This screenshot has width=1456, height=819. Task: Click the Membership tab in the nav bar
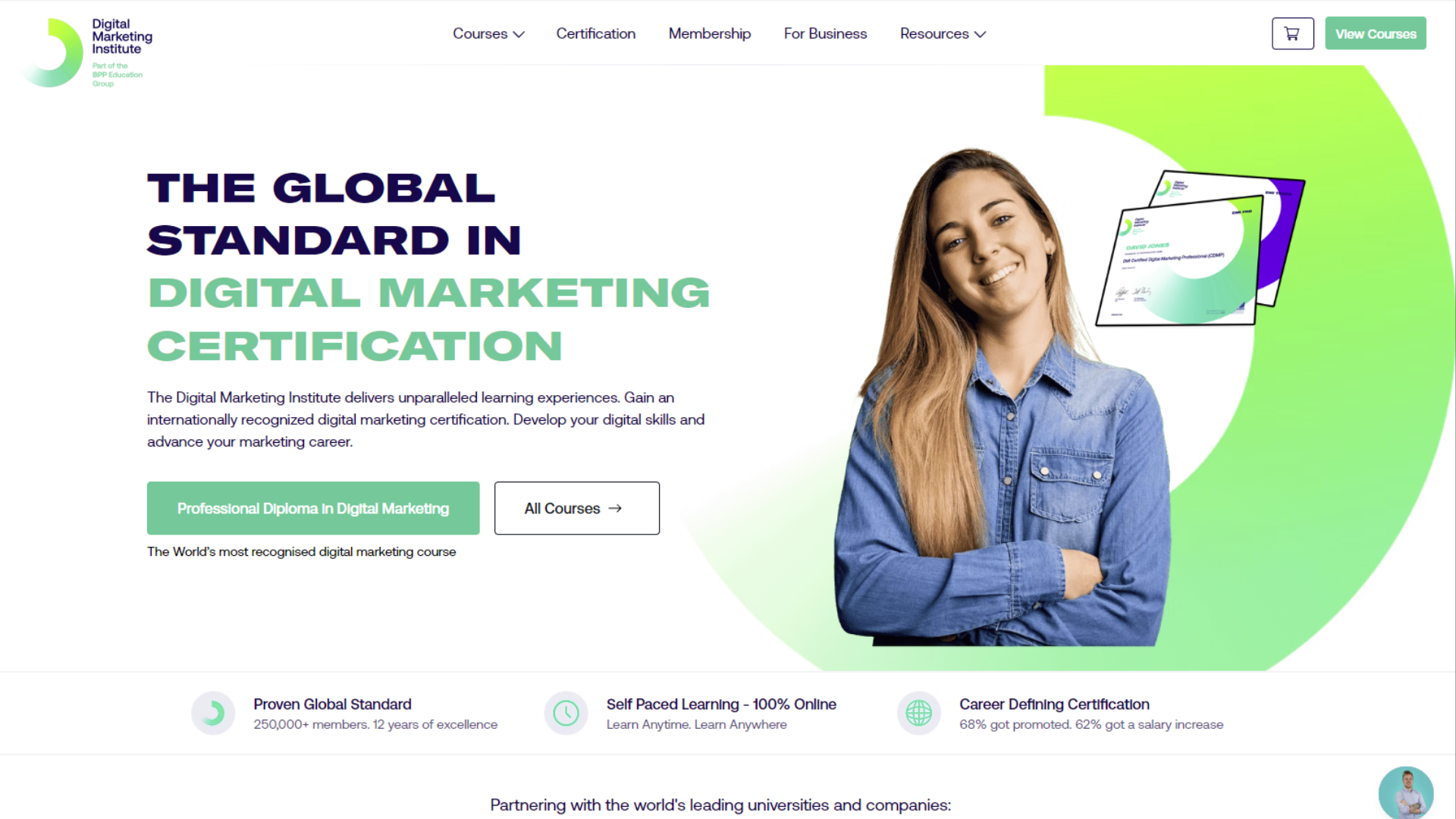710,33
